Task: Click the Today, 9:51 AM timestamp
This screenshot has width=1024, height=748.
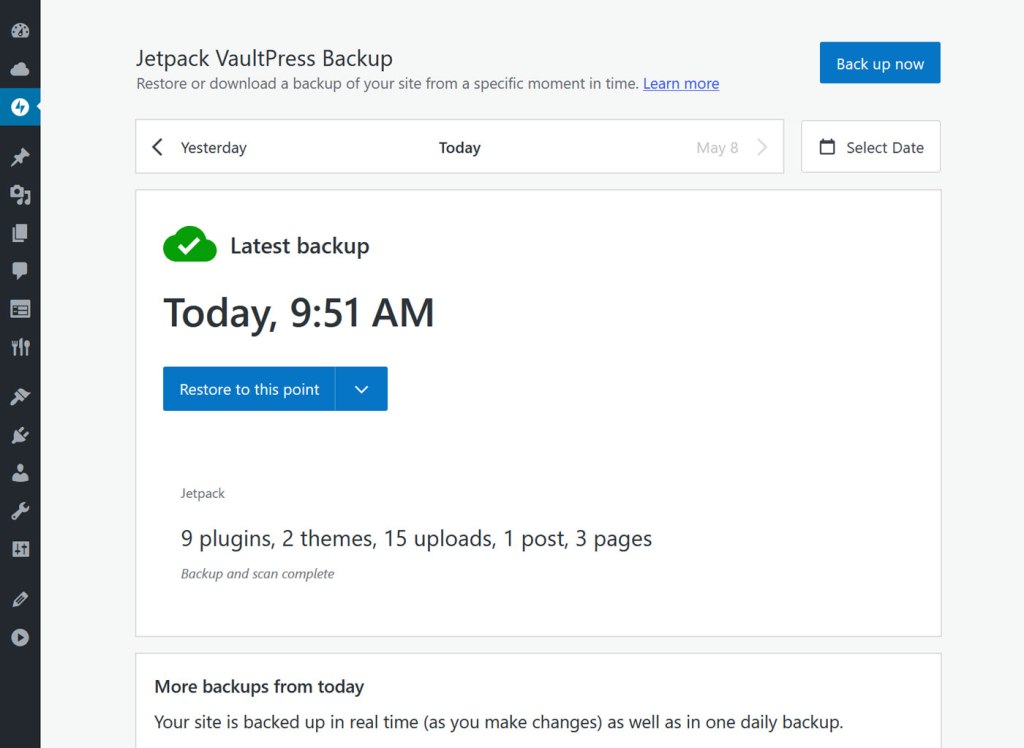Action: (298, 313)
